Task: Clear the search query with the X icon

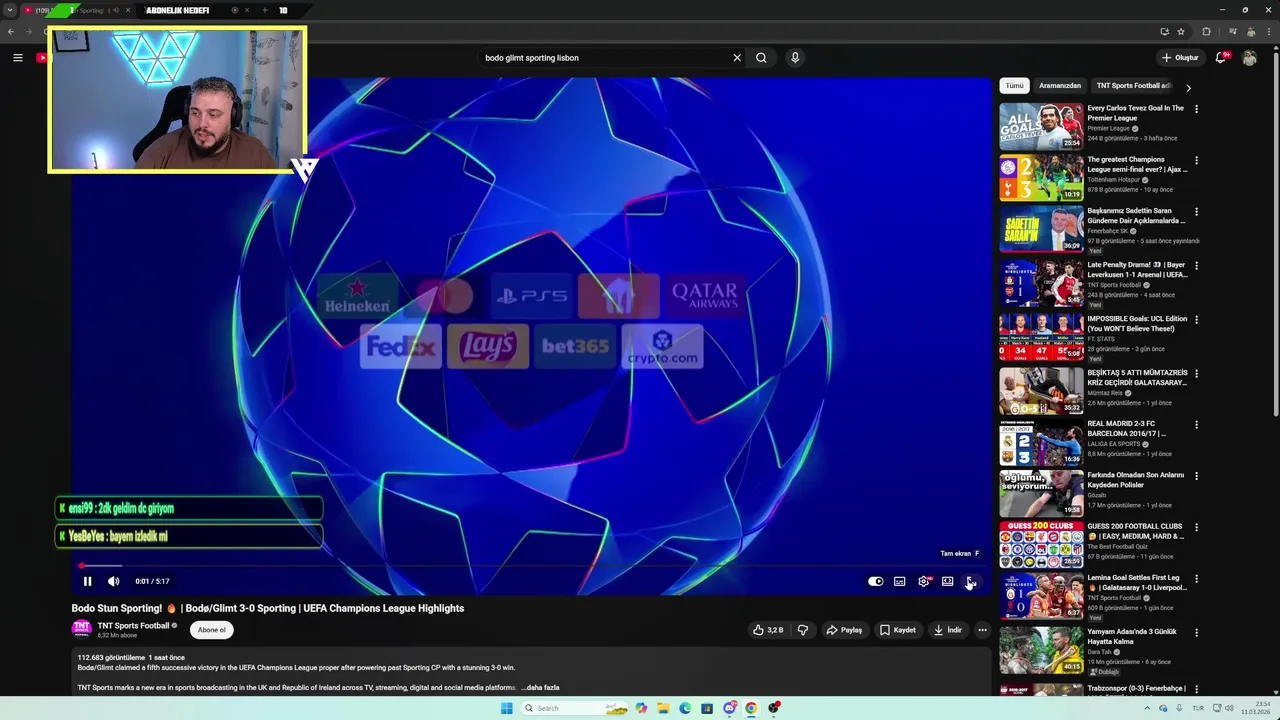Action: [737, 58]
